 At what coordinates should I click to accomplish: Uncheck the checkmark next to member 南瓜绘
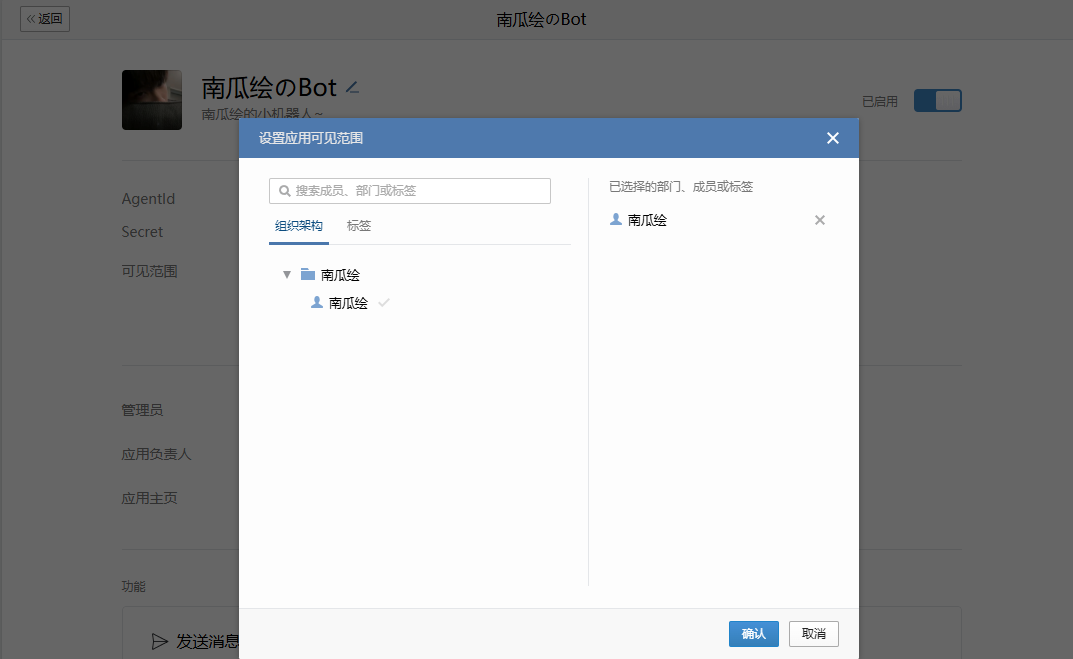pos(384,303)
